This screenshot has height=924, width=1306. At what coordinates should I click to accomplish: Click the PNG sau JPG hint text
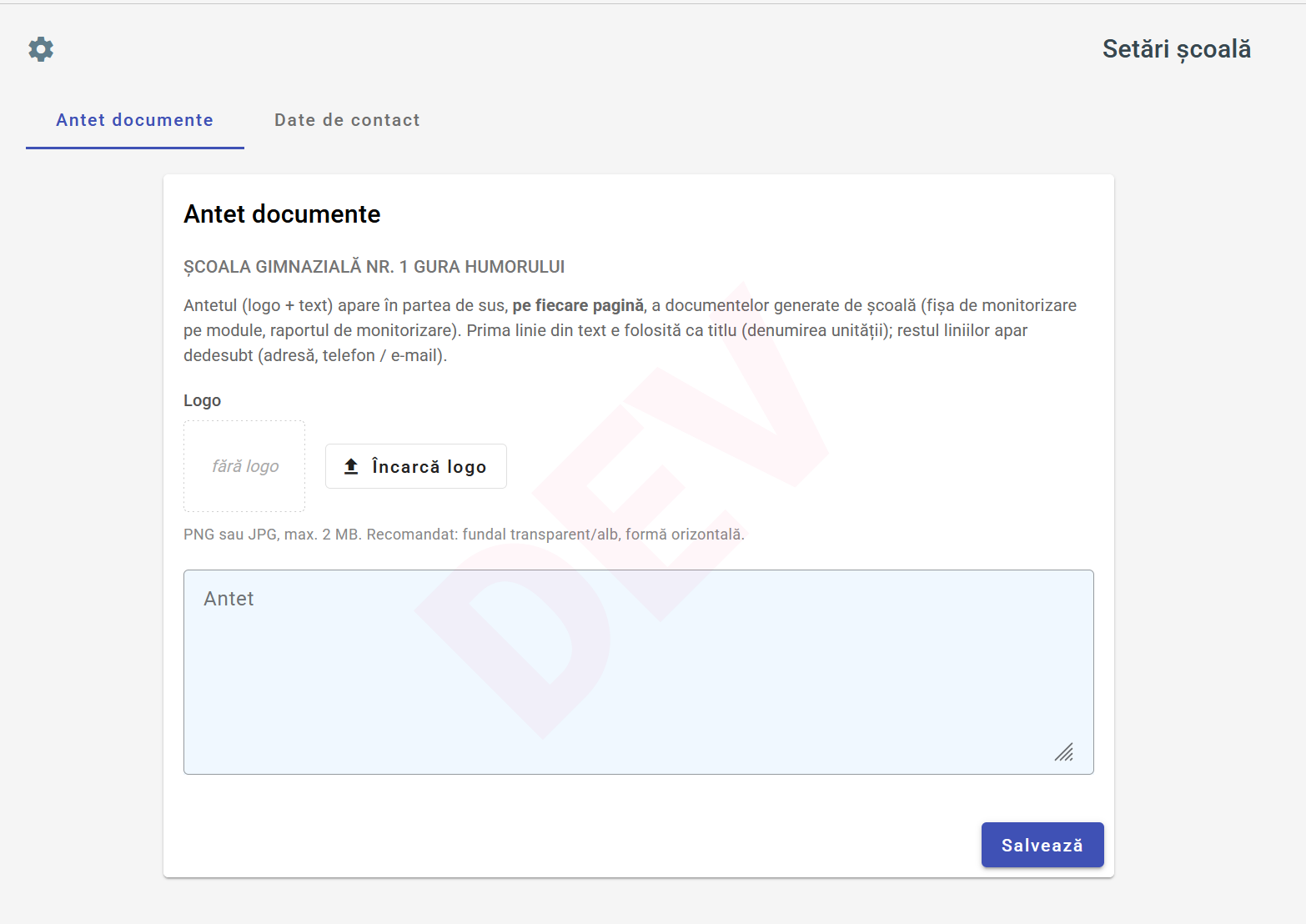tap(464, 534)
